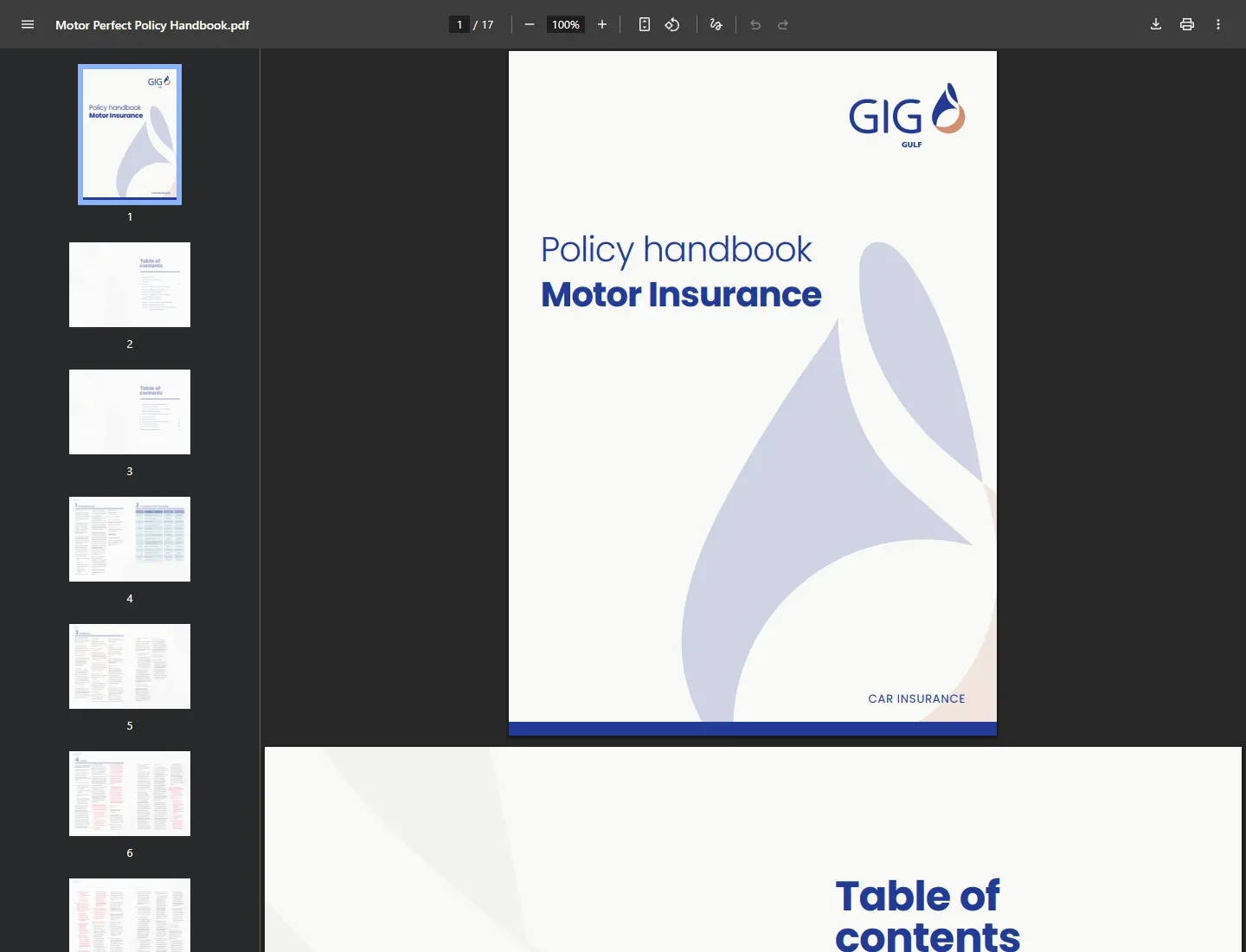
Task: Click the redo arrow icon
Action: 783,24
